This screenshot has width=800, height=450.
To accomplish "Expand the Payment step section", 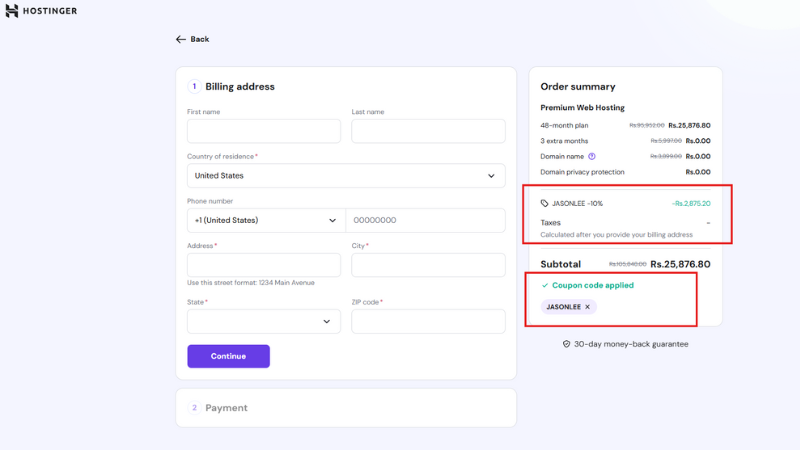I will coord(346,408).
